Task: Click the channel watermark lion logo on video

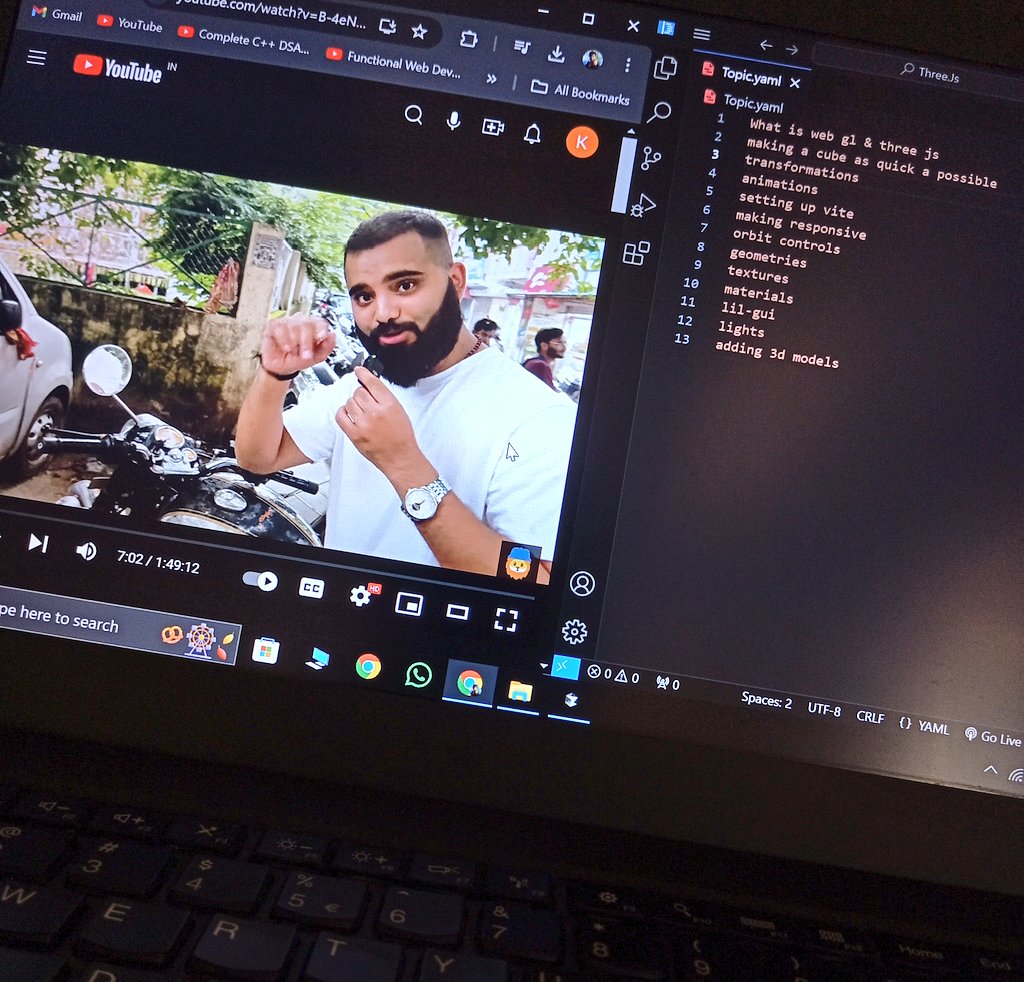Action: pos(519,563)
